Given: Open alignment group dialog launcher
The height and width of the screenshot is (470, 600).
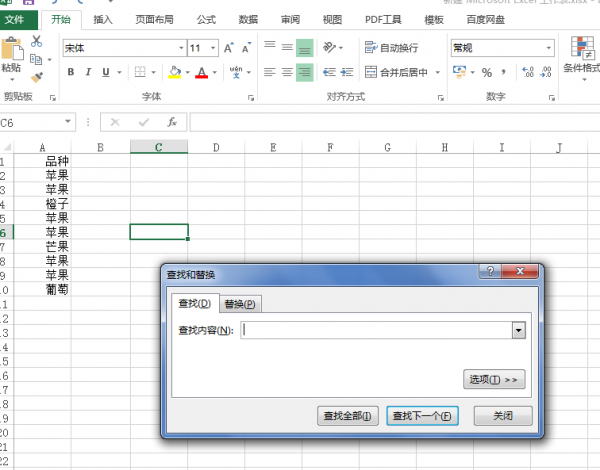Looking at the screenshot, I should (440, 98).
